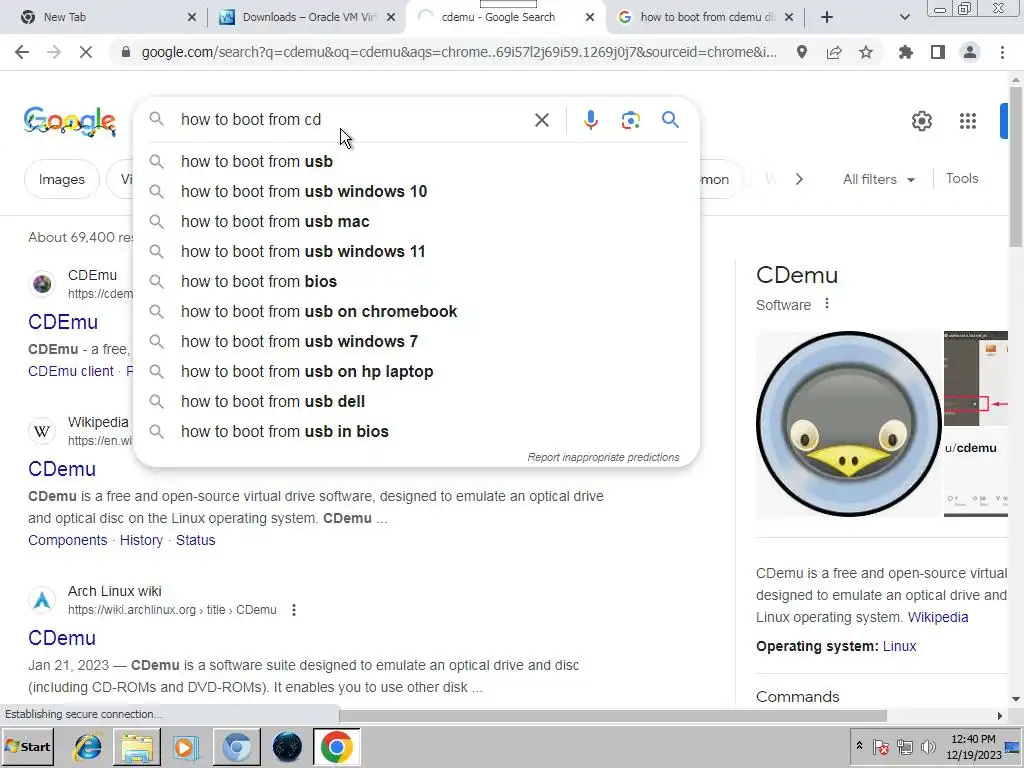Close the Downloads – Oracle VM tab
1024x768 pixels.
point(391,18)
